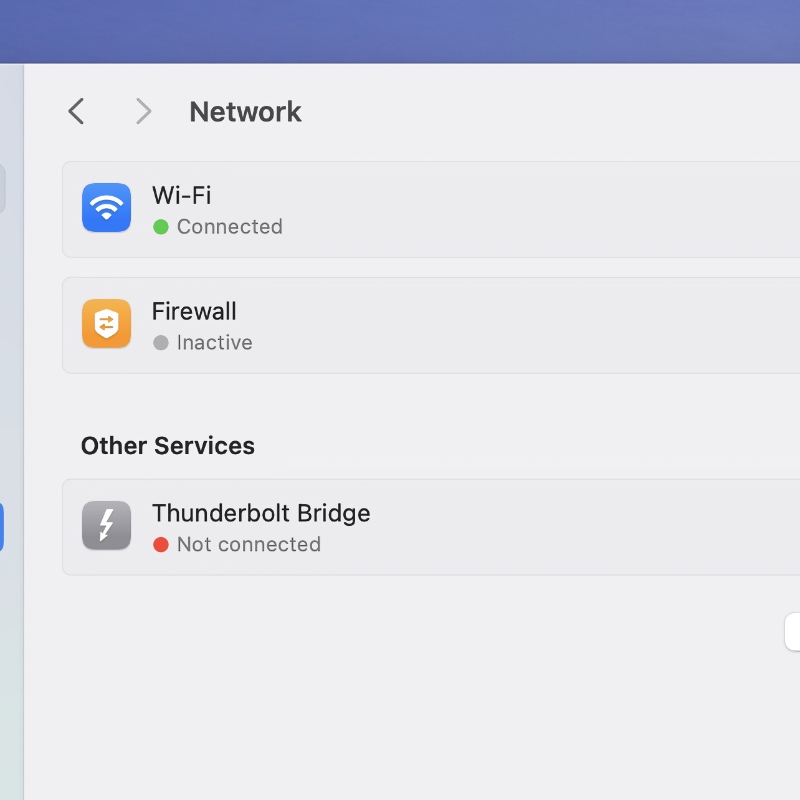Select the Thunderbolt Bridge service name

261,513
